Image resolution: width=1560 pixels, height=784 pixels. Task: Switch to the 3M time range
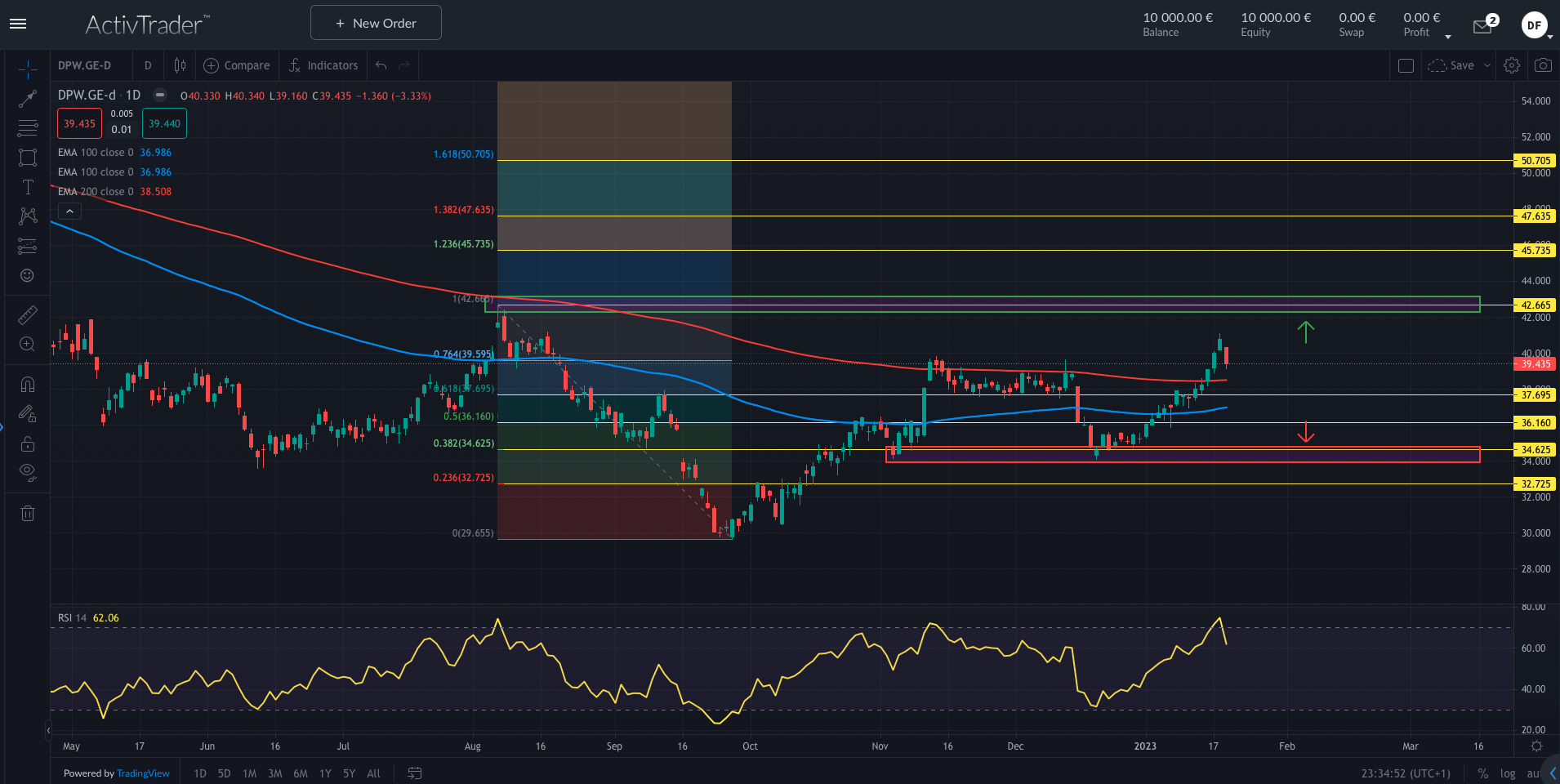coord(275,773)
